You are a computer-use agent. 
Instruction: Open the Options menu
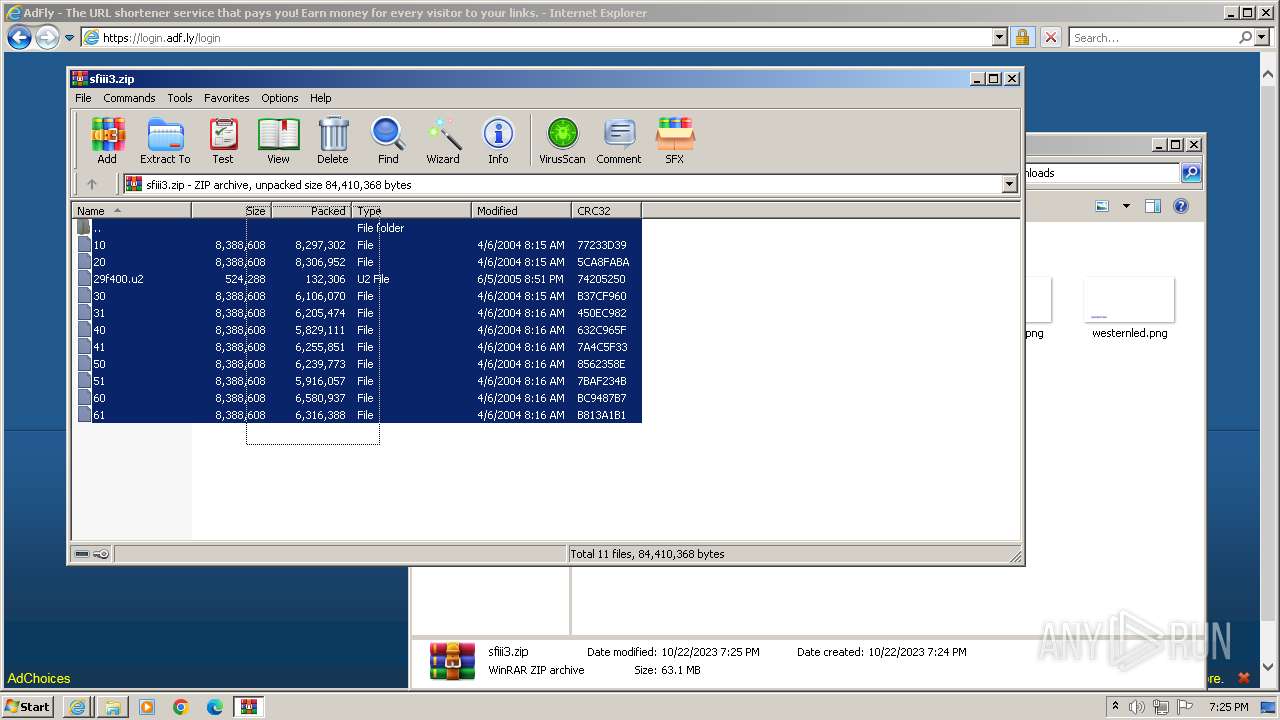(x=280, y=98)
